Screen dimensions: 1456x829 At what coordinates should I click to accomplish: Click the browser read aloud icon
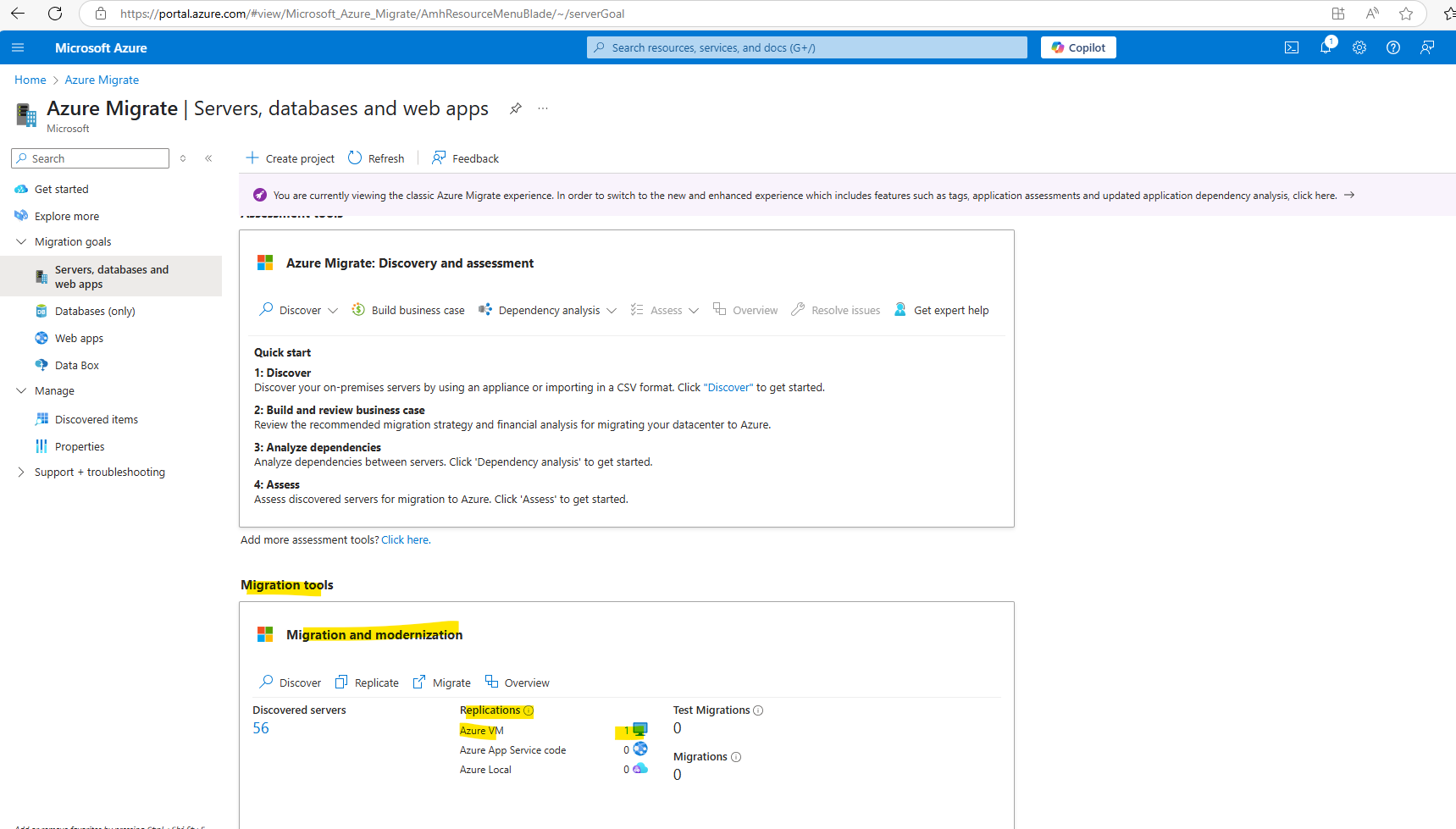(1372, 14)
